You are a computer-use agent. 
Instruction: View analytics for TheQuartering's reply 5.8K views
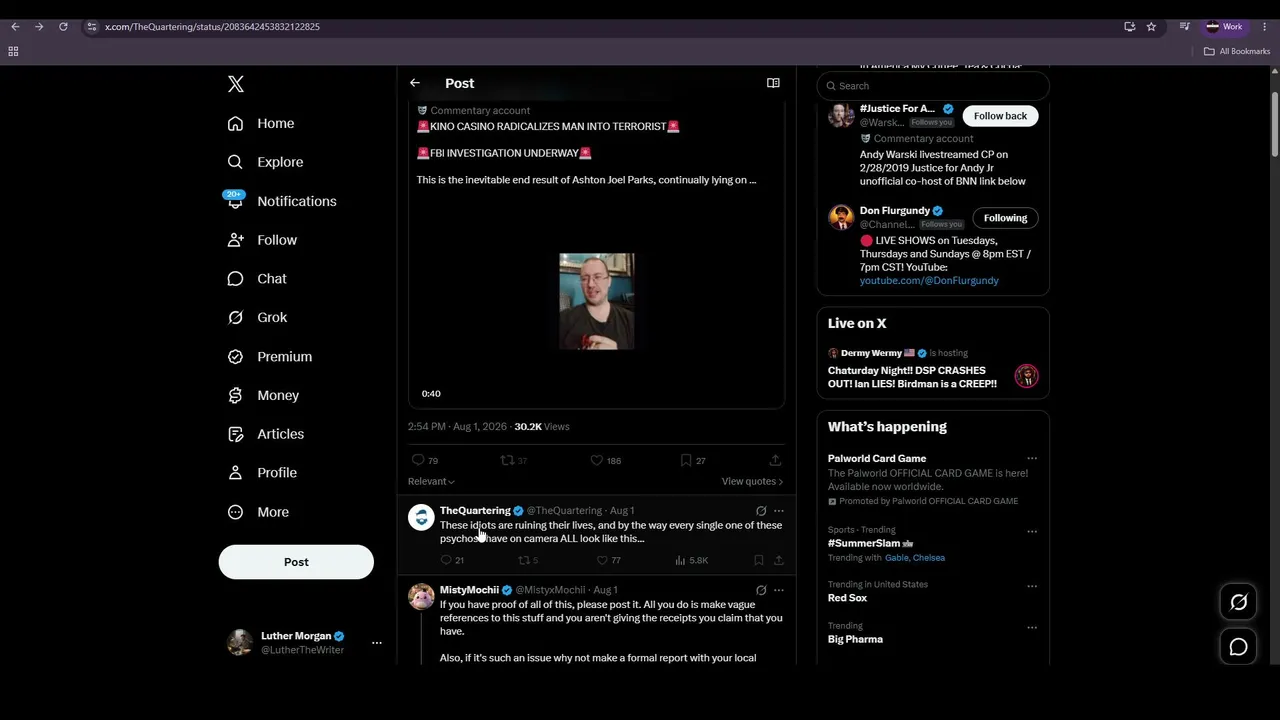691,560
